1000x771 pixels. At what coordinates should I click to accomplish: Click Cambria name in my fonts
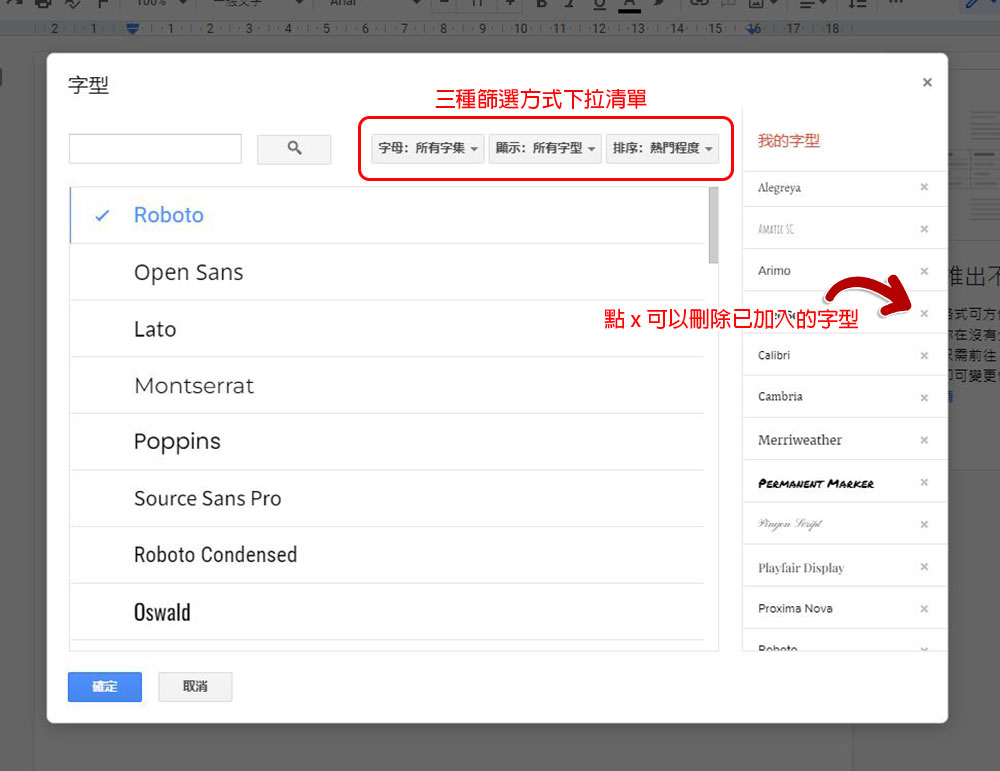click(x=780, y=397)
